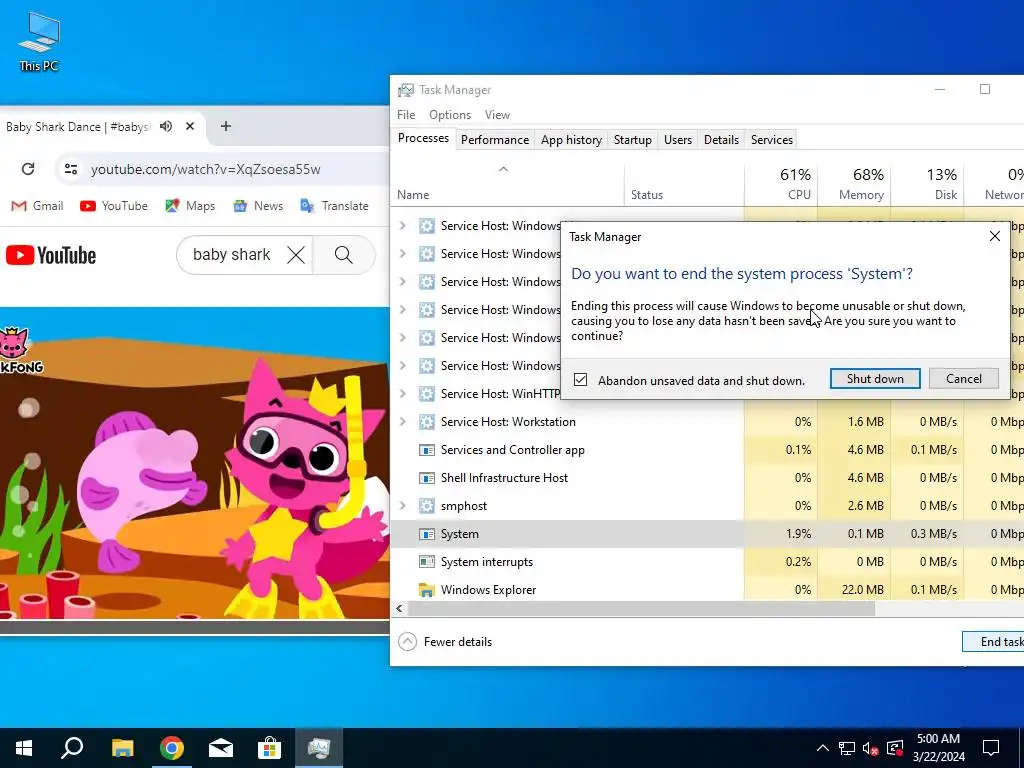Sort by 68% Memory column
This screenshot has width=1024, height=768.
click(854, 185)
